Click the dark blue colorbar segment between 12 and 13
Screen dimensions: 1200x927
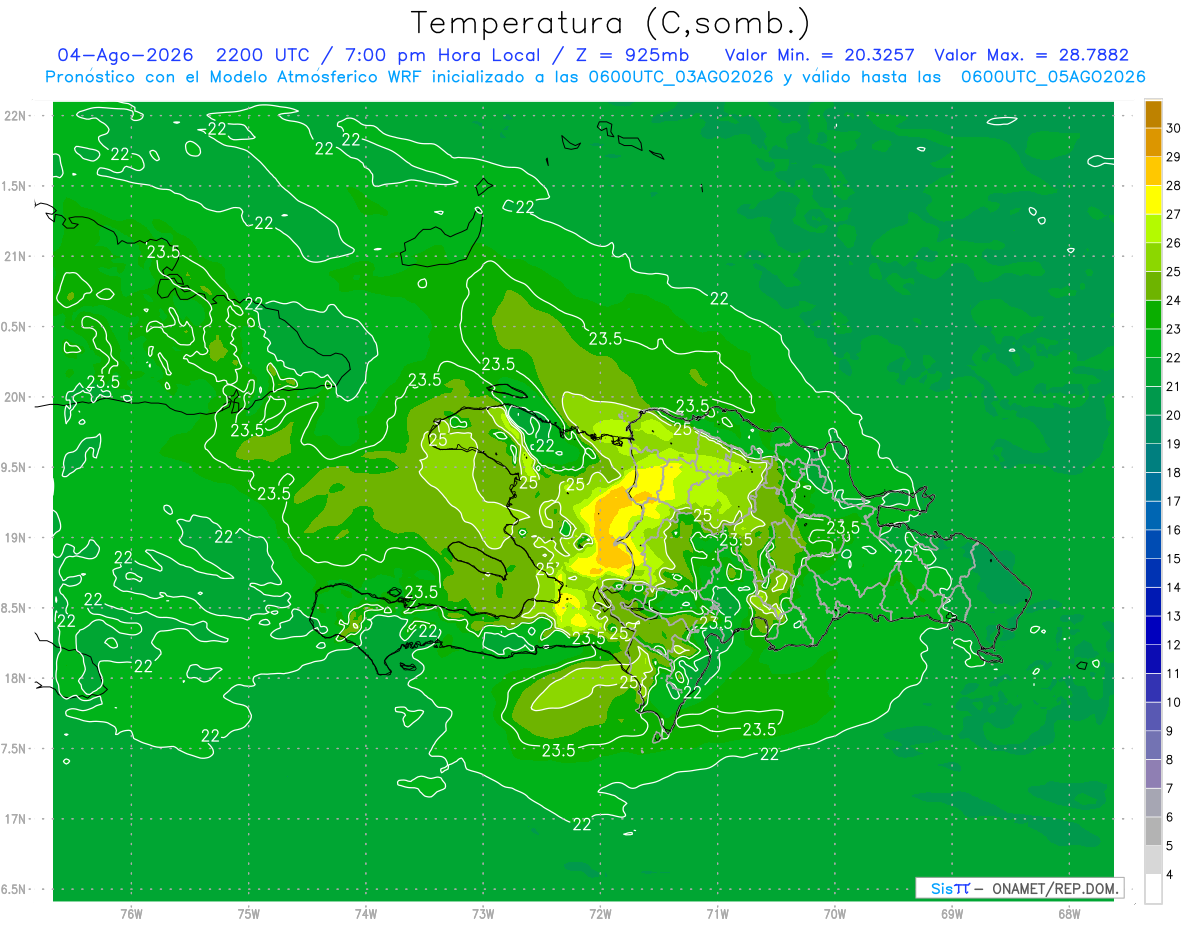click(1153, 631)
